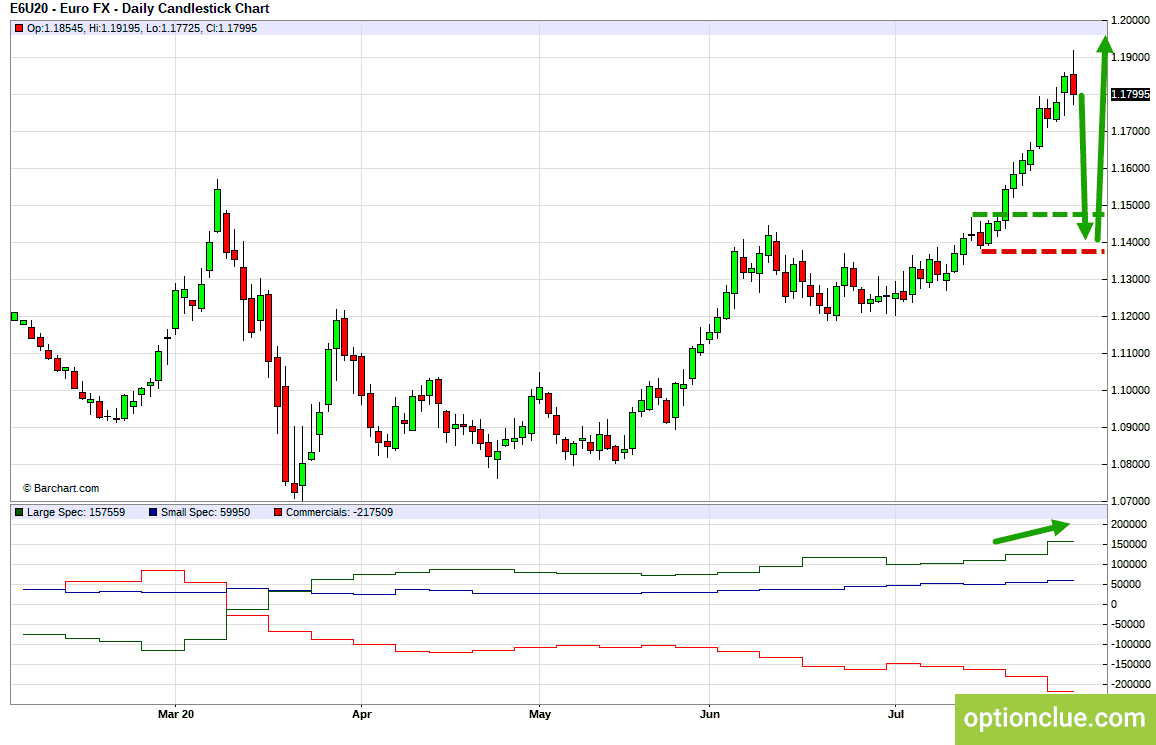
Task: Click the Apr date axis label
Action: point(361,714)
